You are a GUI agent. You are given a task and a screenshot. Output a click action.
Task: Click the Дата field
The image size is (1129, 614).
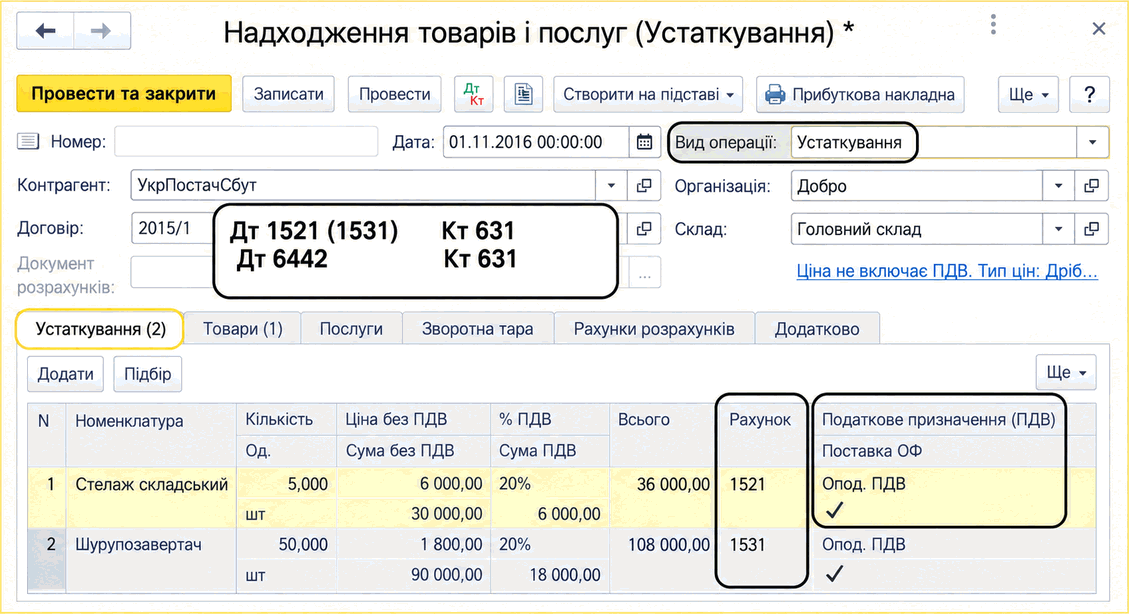(x=536, y=143)
